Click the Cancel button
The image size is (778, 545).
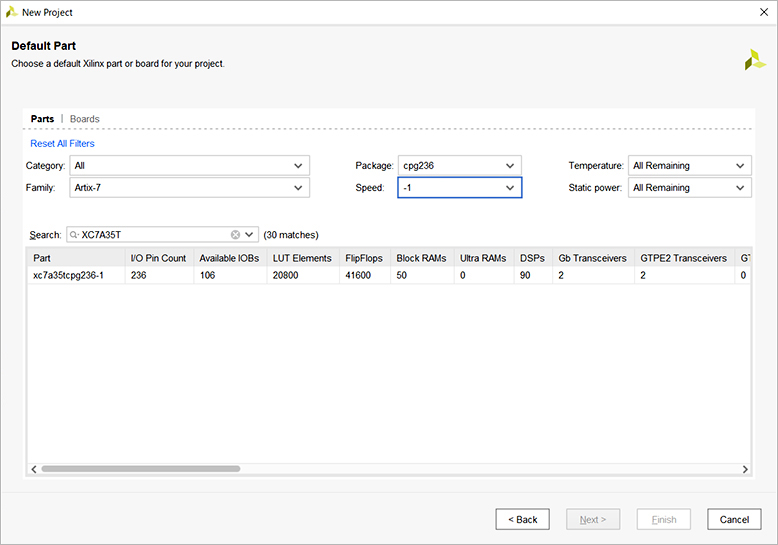point(734,519)
